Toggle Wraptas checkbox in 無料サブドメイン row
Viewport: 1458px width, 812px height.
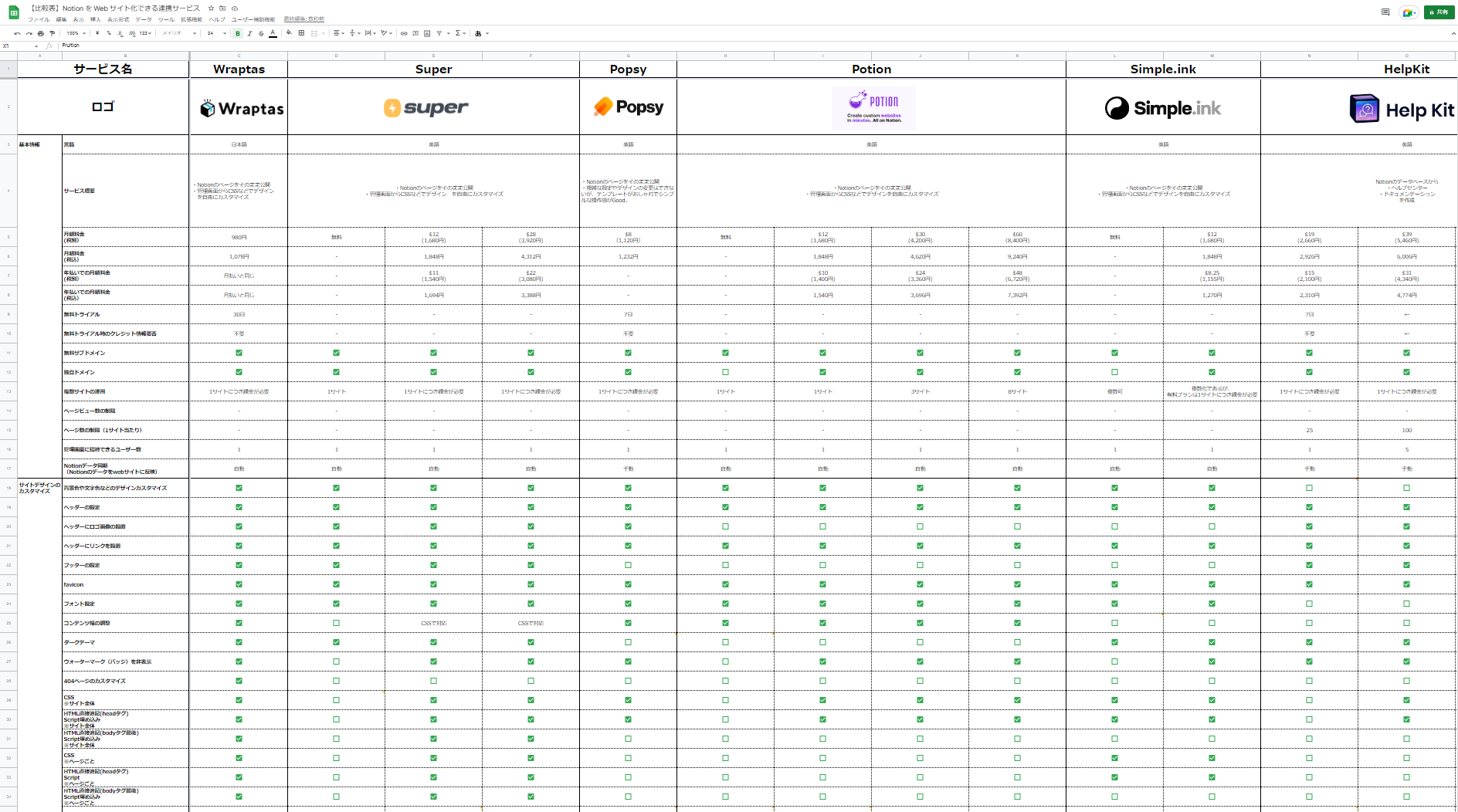coord(239,353)
